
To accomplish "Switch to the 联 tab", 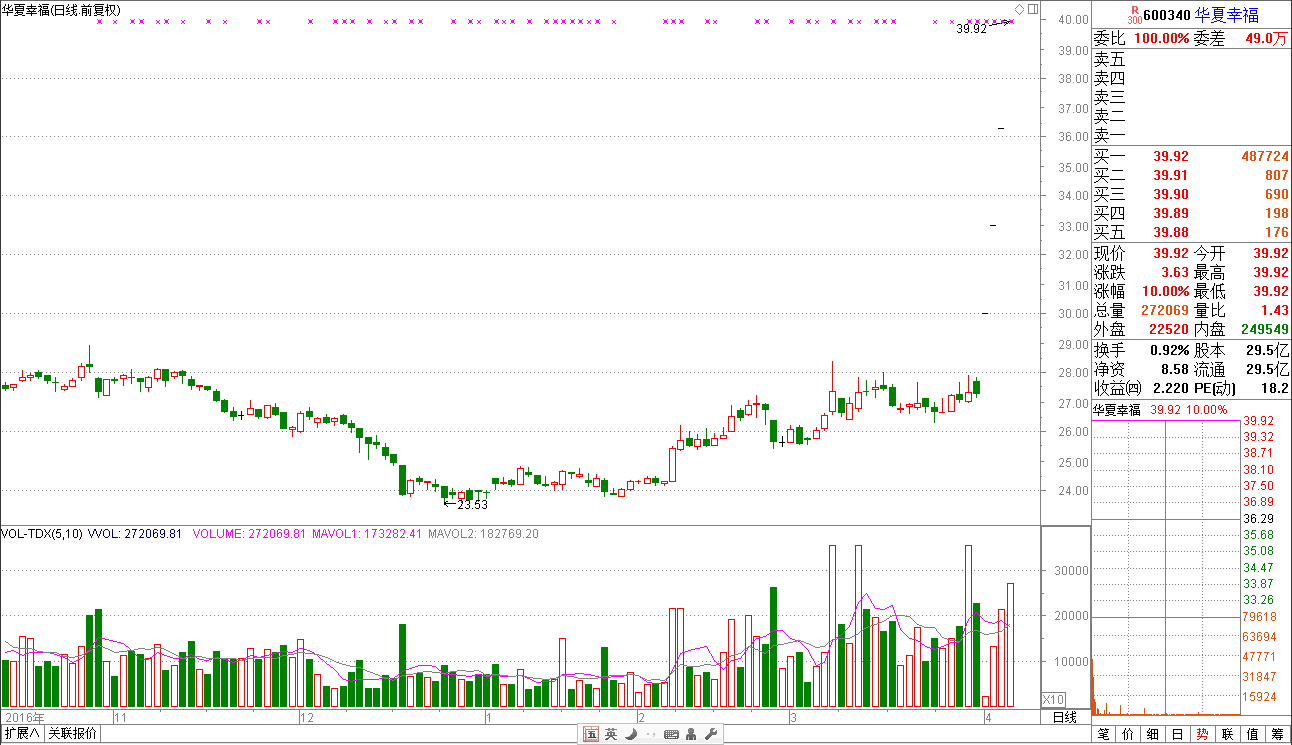I will coord(1228,735).
